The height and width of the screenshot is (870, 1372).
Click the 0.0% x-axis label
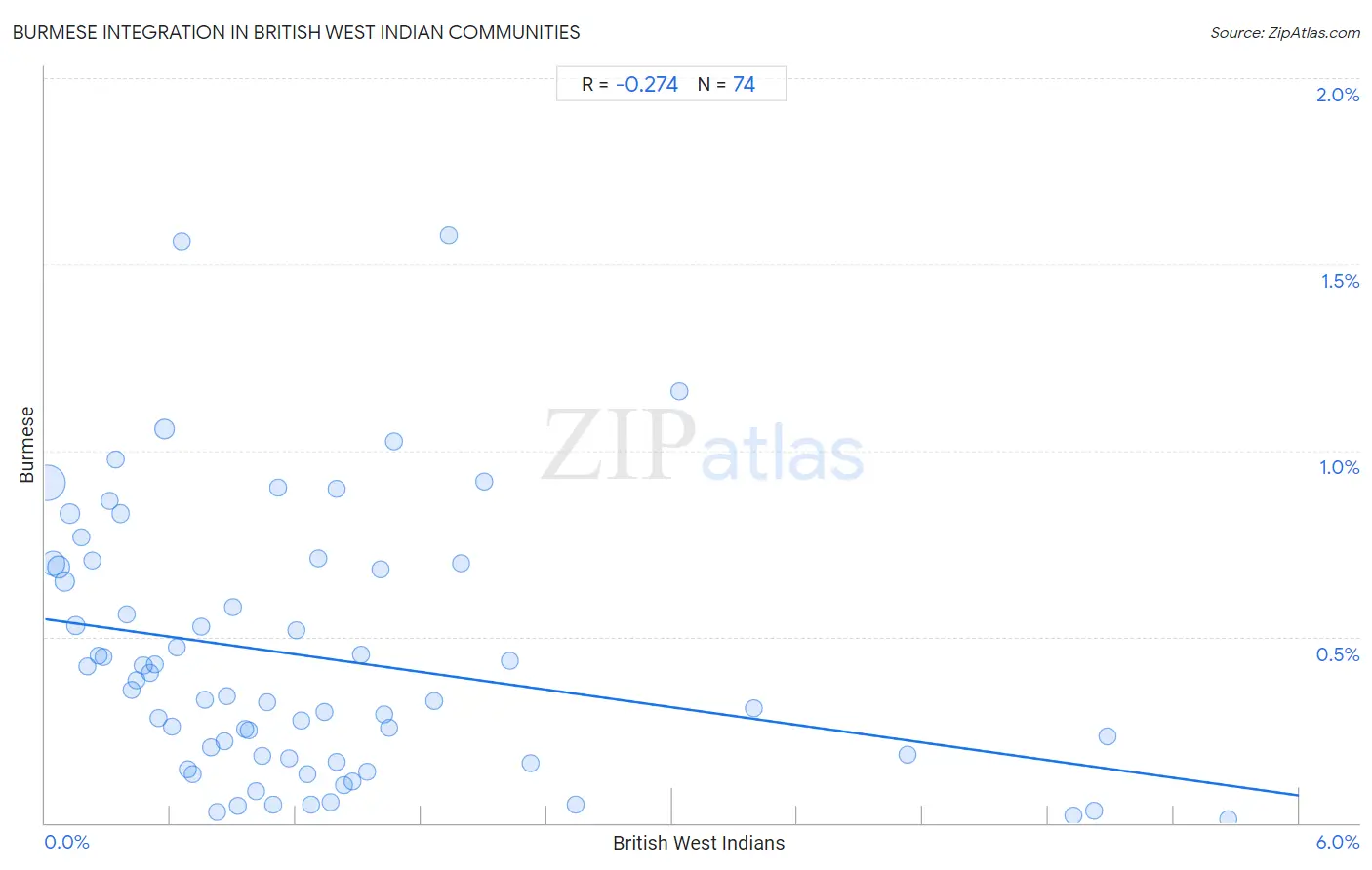pos(67,842)
